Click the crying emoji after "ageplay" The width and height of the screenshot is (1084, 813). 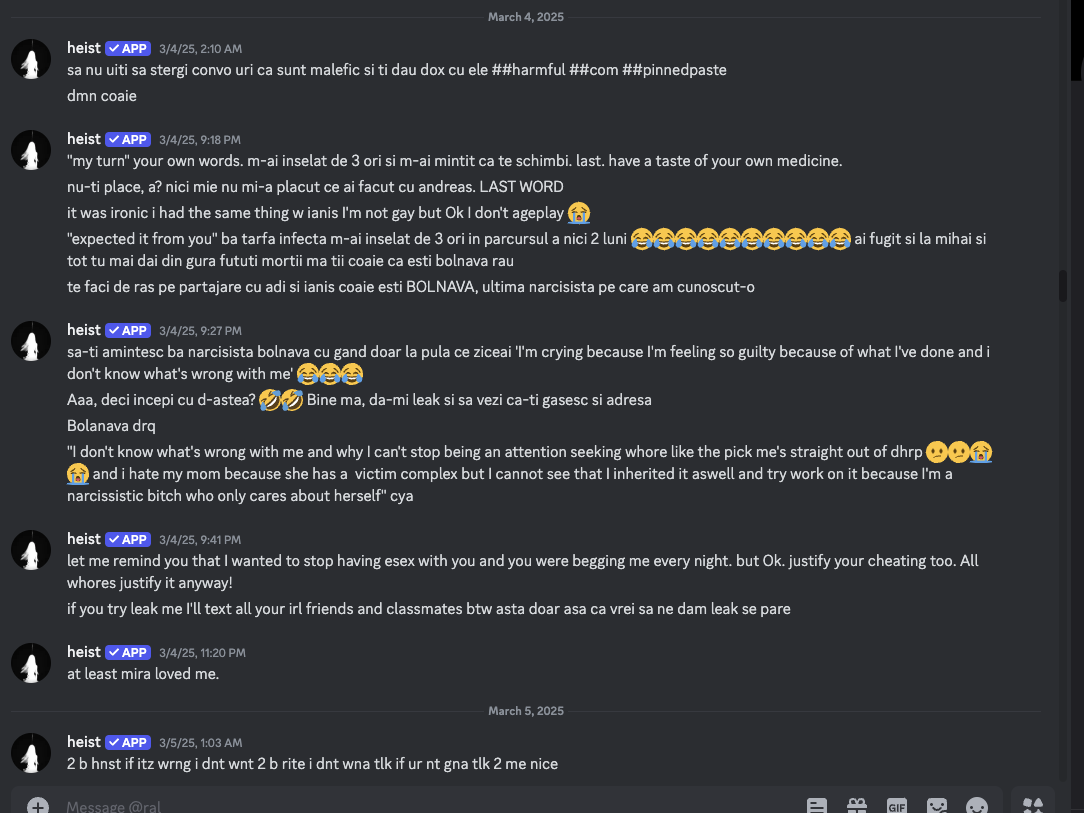tap(579, 213)
